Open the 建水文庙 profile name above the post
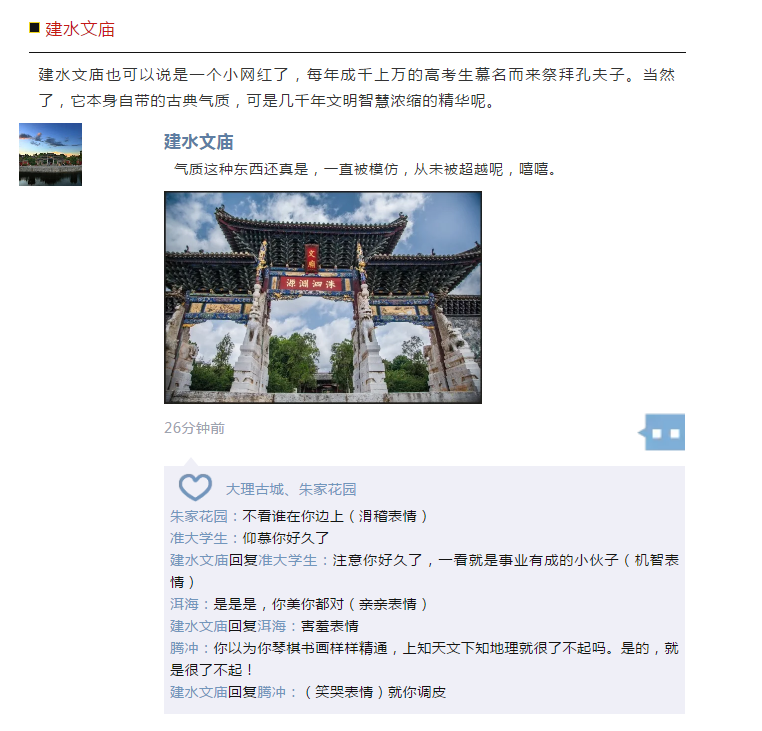 (x=199, y=142)
